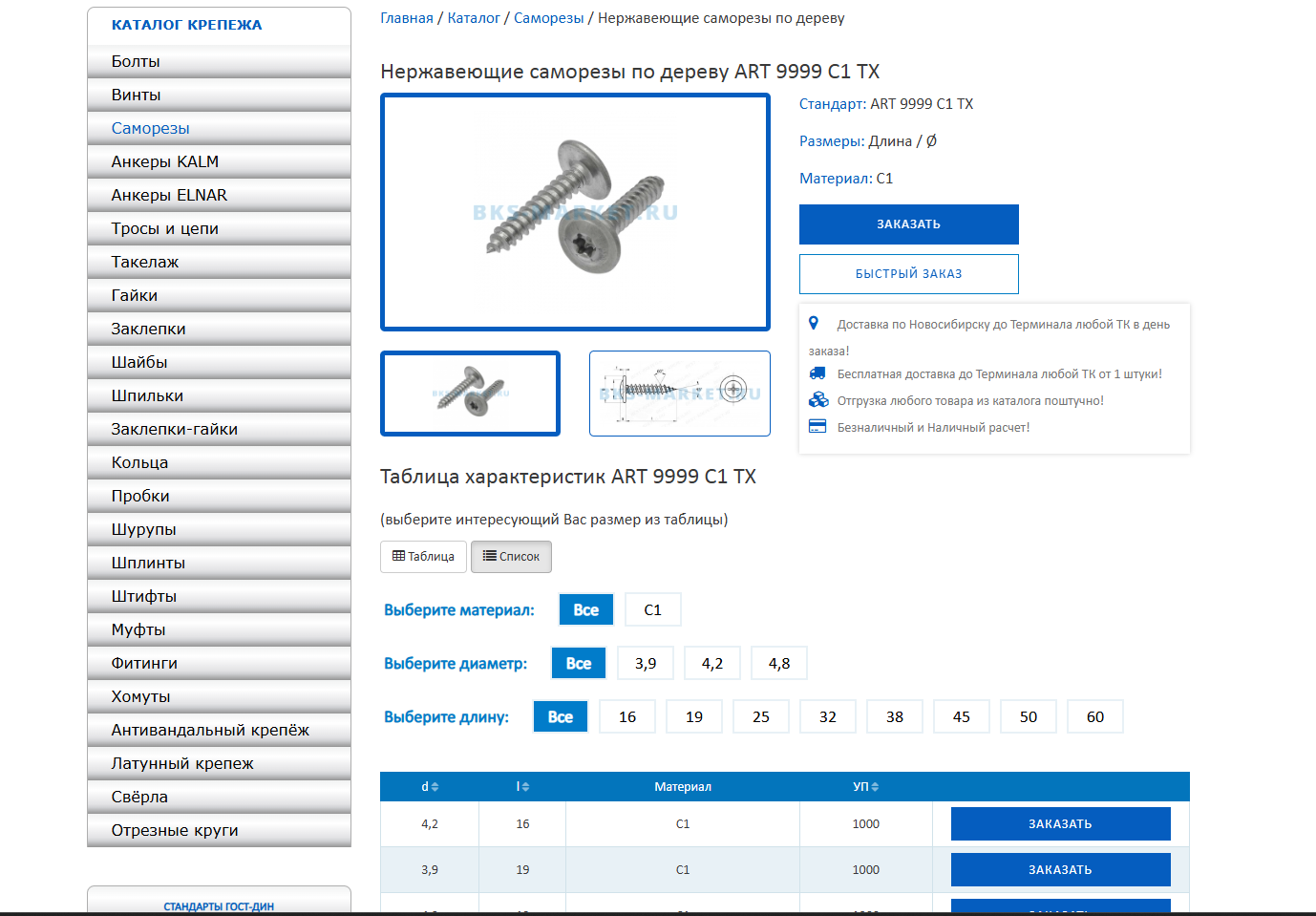Click the БЫСТРЫЙ ЗАКАЗ button
This screenshot has width=1316, height=916.
tap(909, 274)
